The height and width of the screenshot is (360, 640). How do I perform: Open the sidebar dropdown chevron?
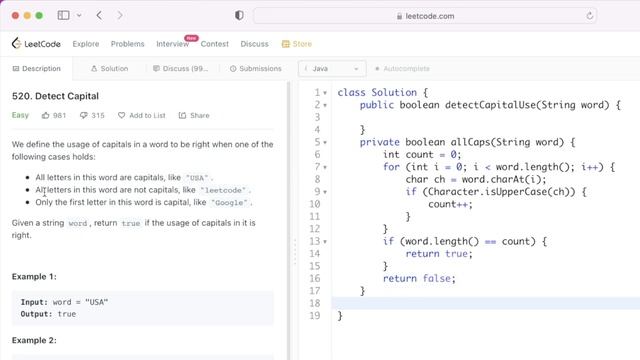(x=79, y=16)
